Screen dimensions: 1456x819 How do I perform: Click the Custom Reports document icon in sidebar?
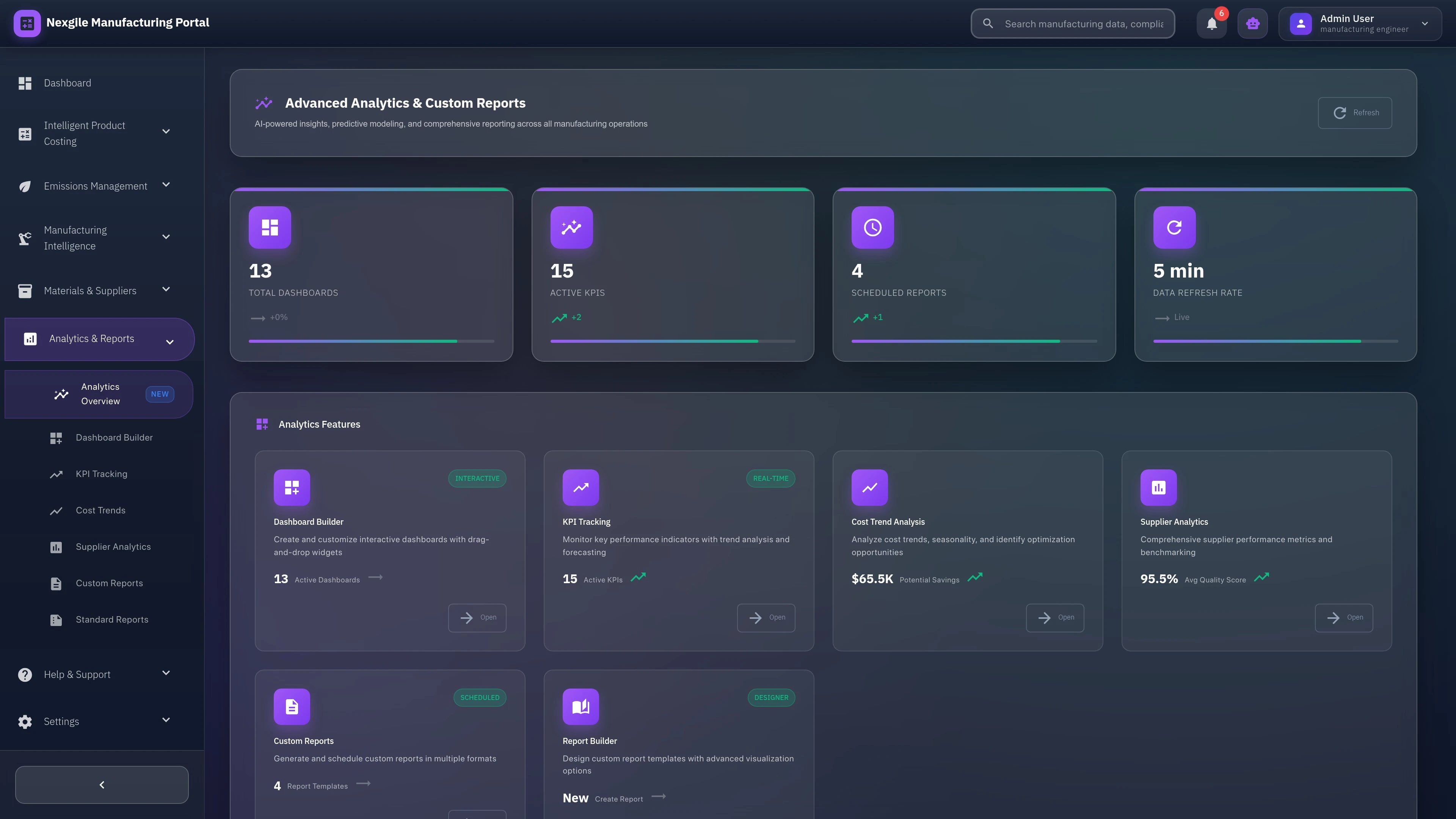(56, 583)
